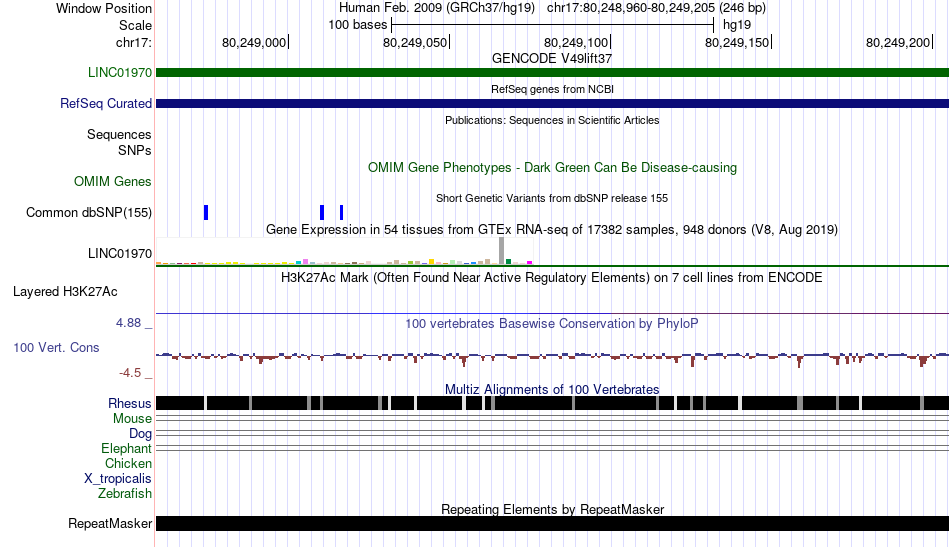950x547 pixels.
Task: Click Publications: Sequences in Scientific Articles title
Action: pyautogui.click(x=552, y=121)
